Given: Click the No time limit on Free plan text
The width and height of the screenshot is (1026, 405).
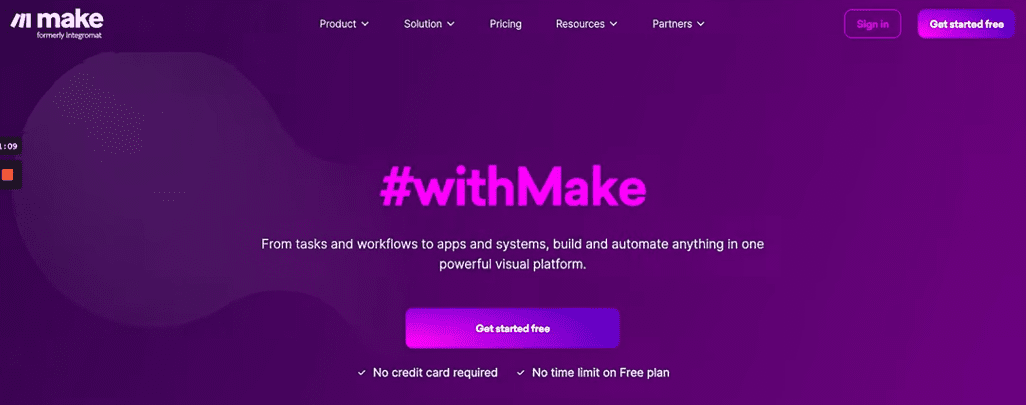Looking at the screenshot, I should point(601,373).
